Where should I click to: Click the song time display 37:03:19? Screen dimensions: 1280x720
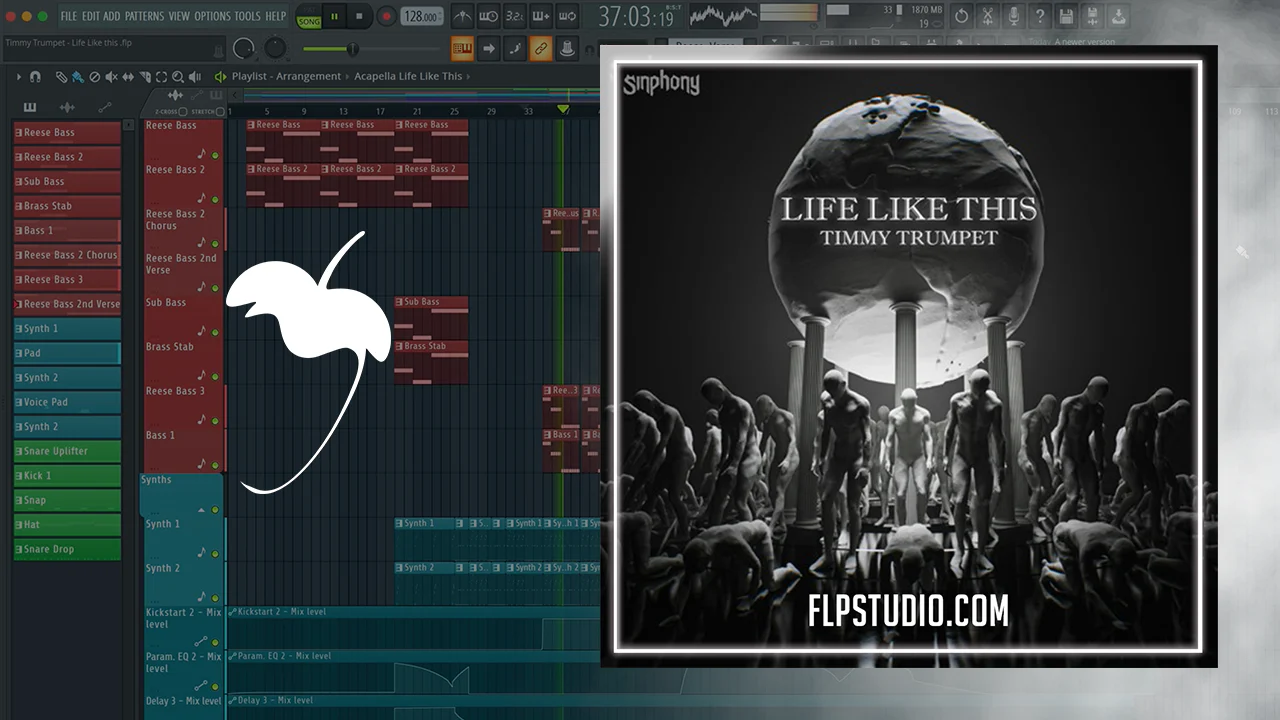pyautogui.click(x=636, y=16)
